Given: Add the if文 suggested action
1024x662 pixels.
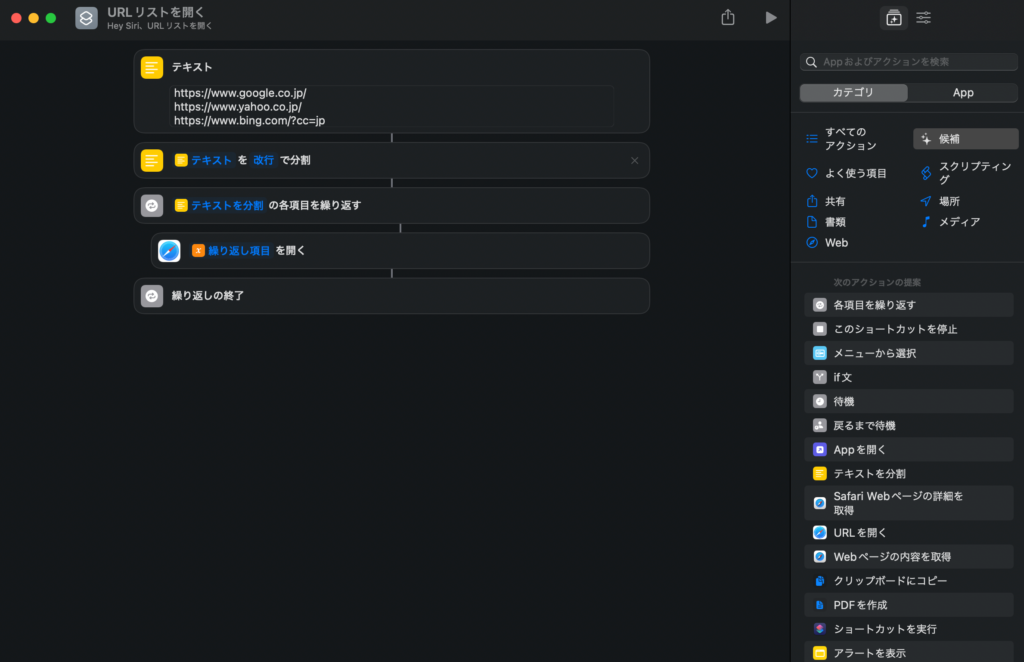Looking at the screenshot, I should pos(842,377).
